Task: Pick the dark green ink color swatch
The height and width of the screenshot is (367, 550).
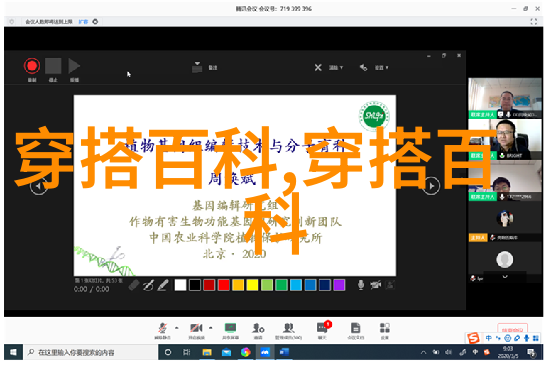Action: coord(281,285)
